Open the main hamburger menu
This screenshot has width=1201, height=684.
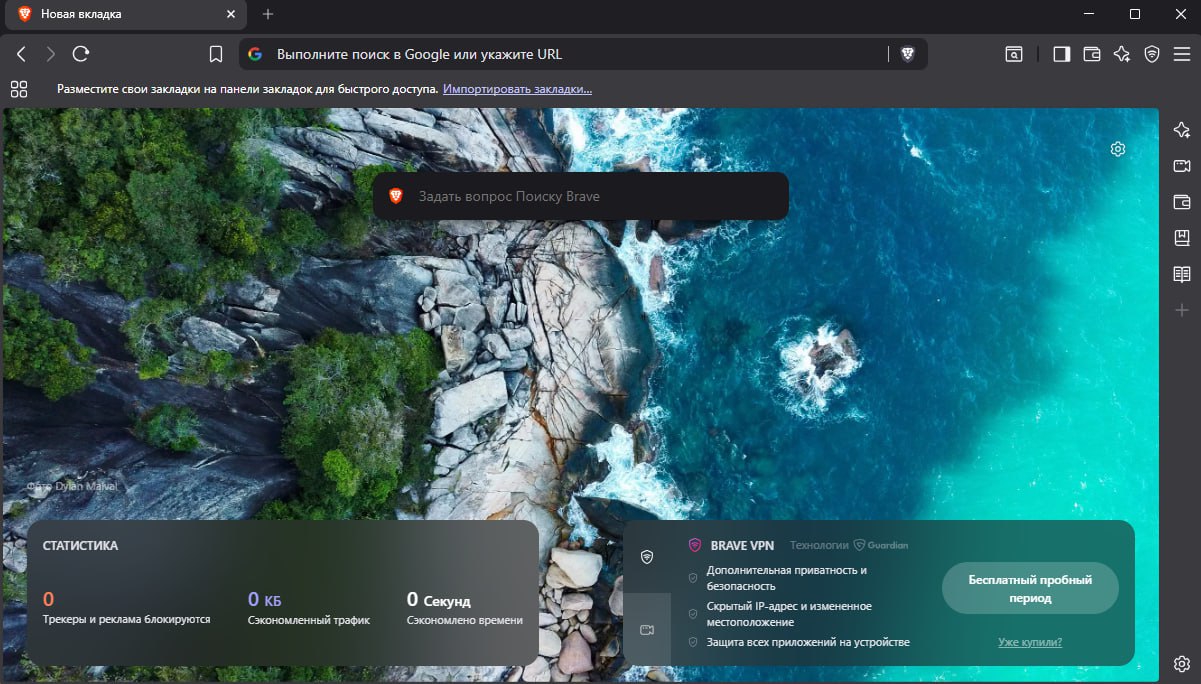point(1181,54)
